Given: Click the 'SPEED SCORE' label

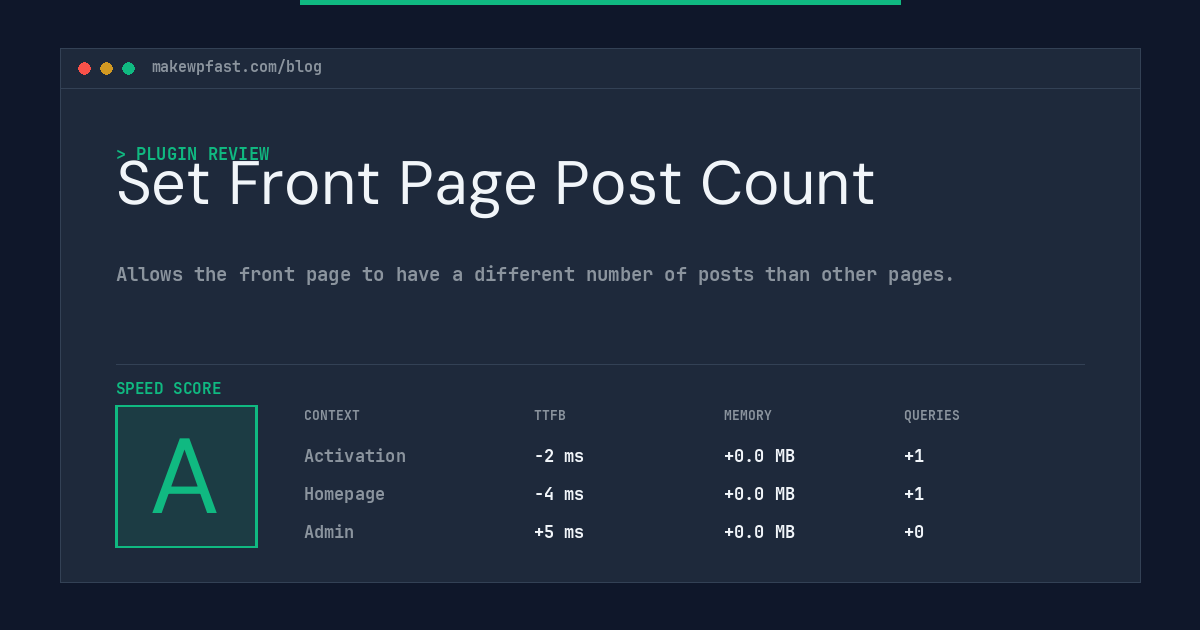Looking at the screenshot, I should [x=169, y=389].
